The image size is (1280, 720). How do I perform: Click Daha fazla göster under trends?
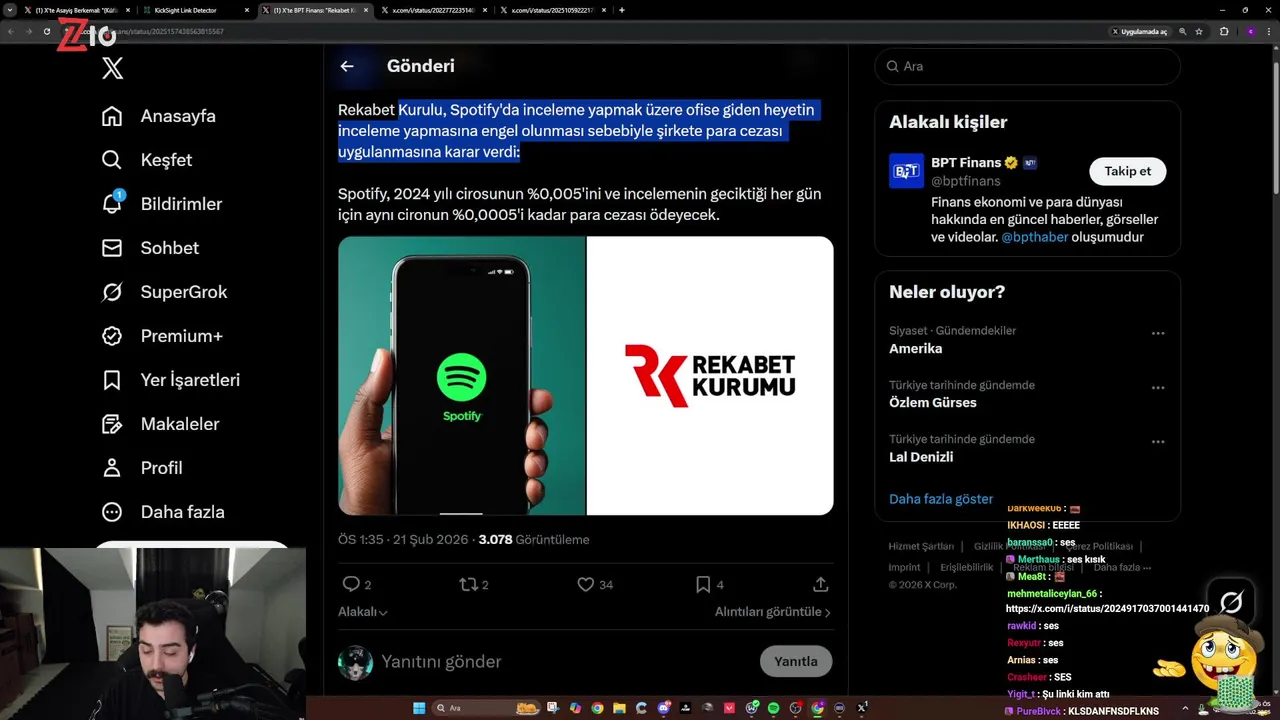[x=941, y=499]
